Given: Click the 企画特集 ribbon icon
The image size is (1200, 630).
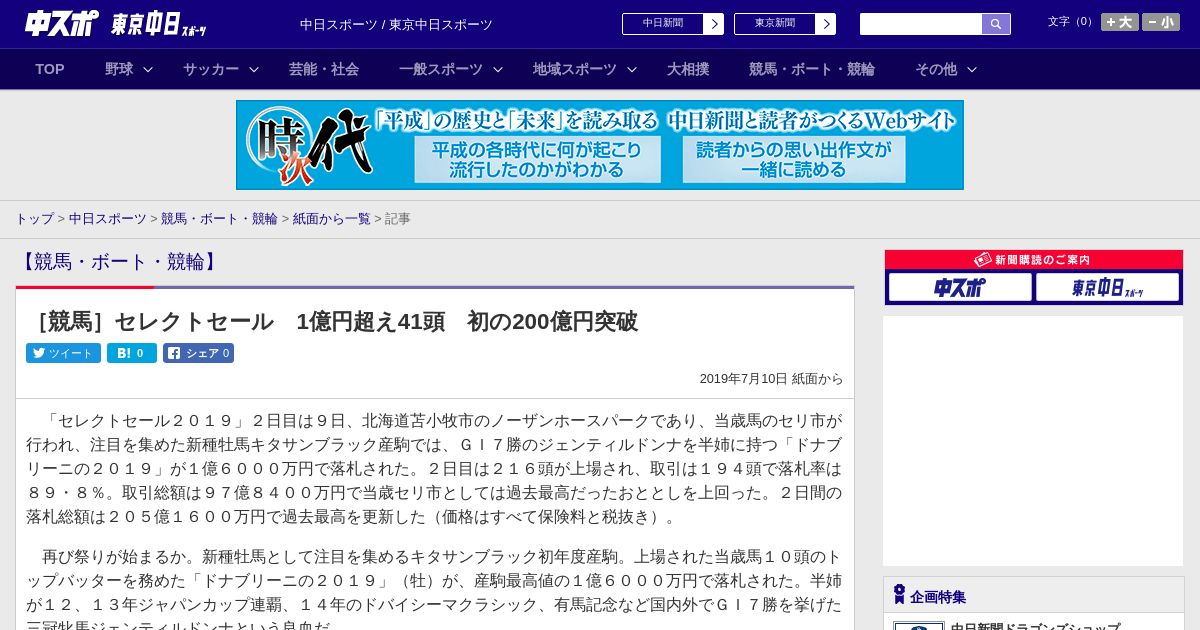Looking at the screenshot, I should (x=899, y=595).
